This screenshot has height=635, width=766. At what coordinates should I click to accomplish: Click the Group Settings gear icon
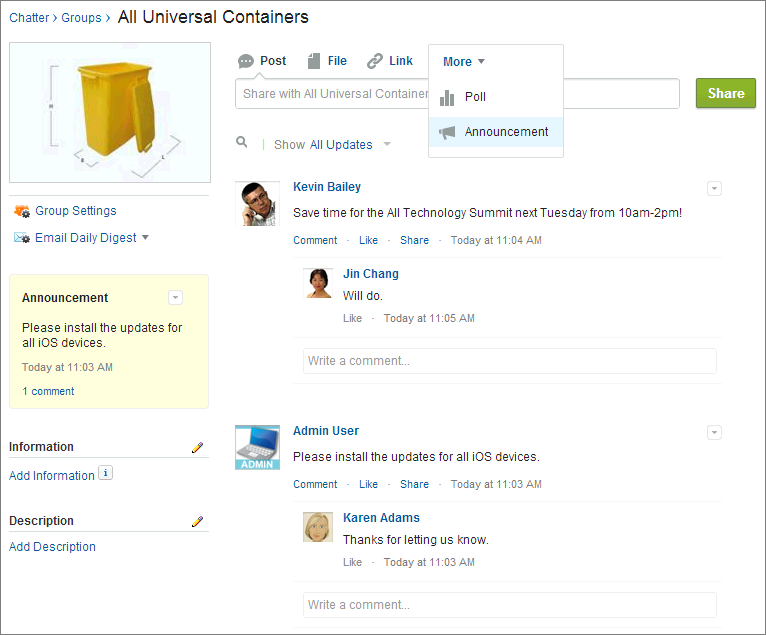[x=21, y=211]
